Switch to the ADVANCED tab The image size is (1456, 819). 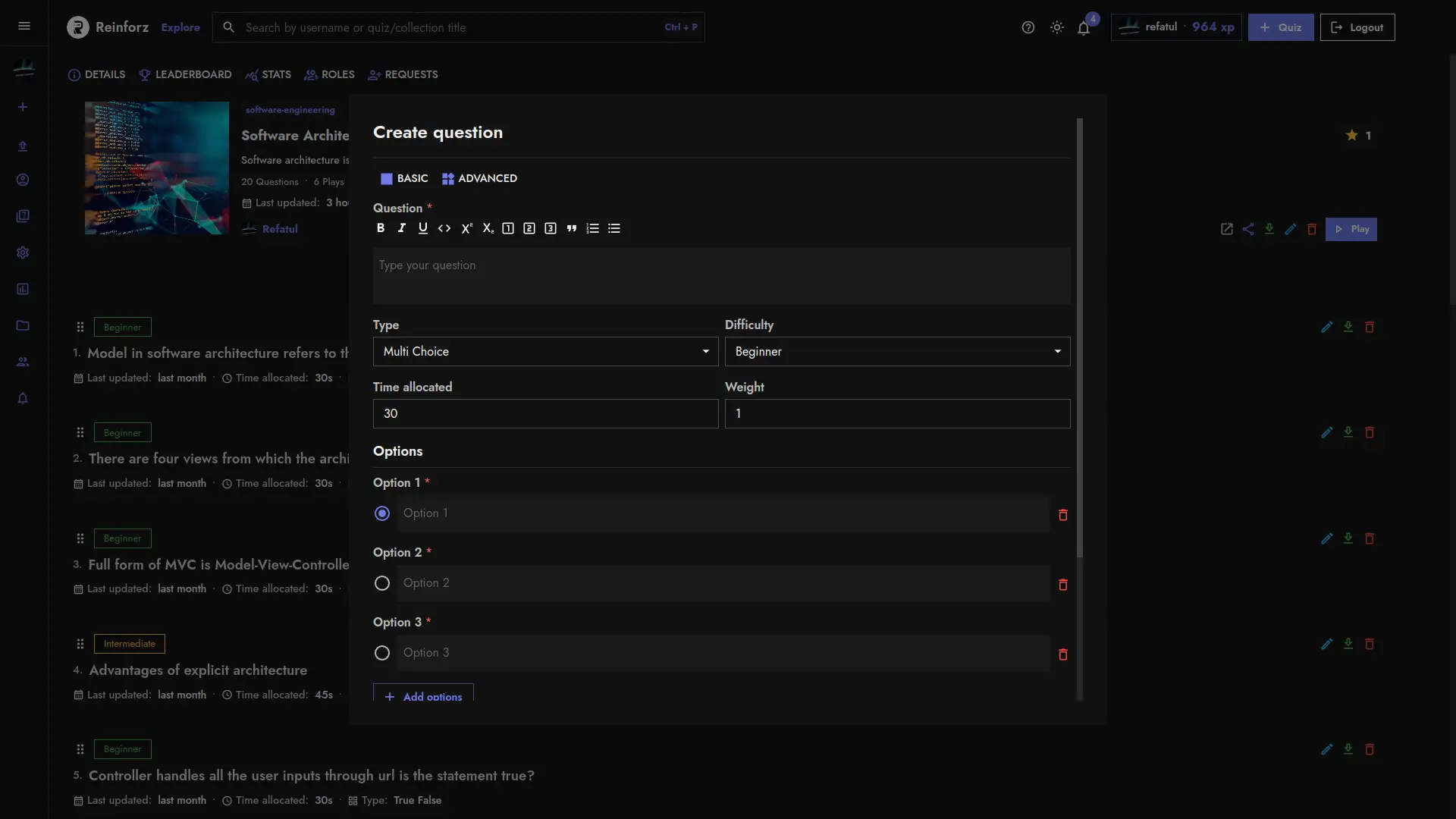coord(479,178)
